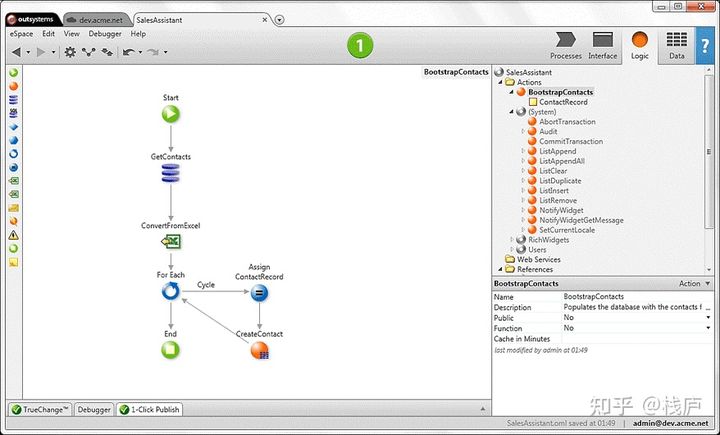Expand the ListAppend action node
The height and width of the screenshot is (435, 720).
coord(523,151)
